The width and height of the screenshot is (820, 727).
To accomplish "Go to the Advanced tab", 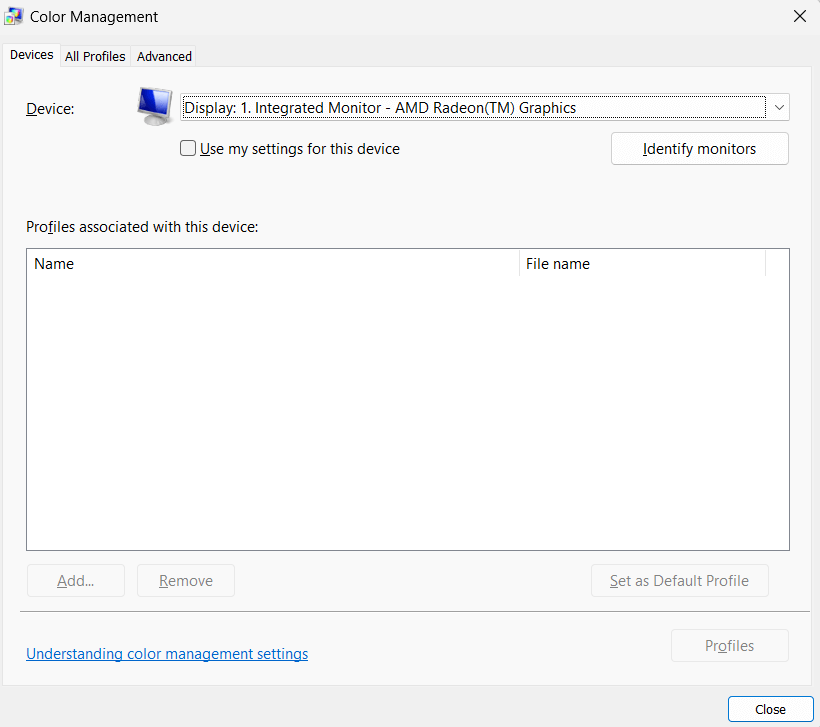I will point(164,56).
